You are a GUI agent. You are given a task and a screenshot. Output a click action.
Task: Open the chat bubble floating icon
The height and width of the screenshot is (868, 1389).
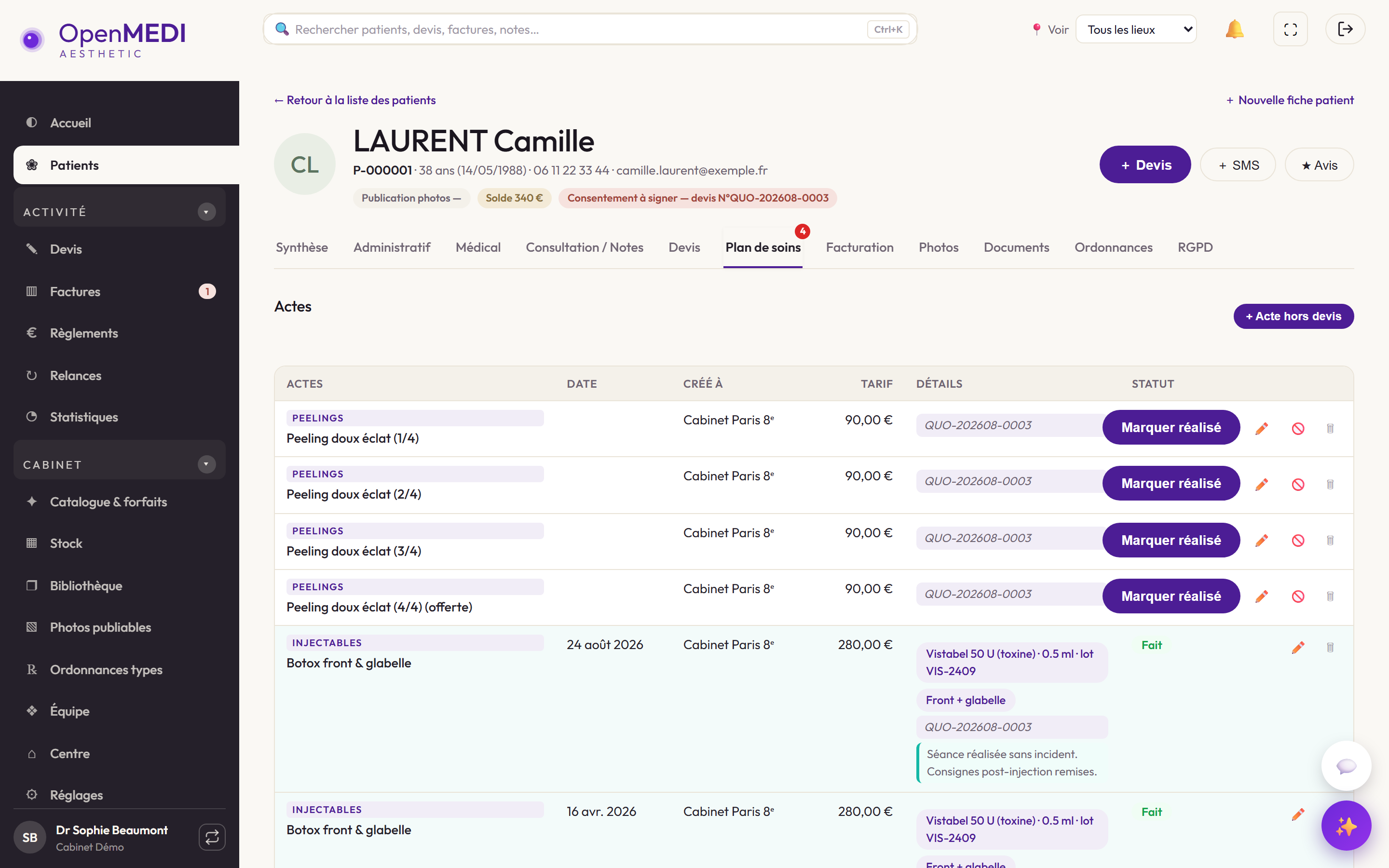[x=1346, y=766]
